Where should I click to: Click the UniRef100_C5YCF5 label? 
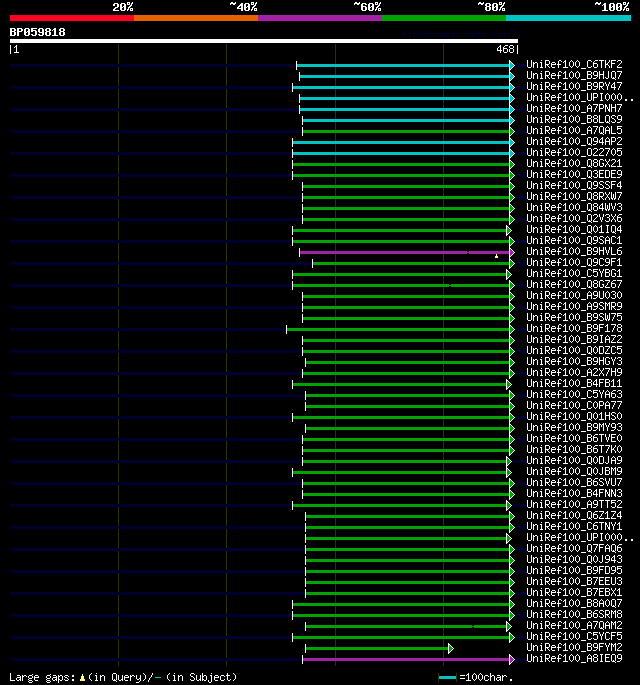[574, 637]
